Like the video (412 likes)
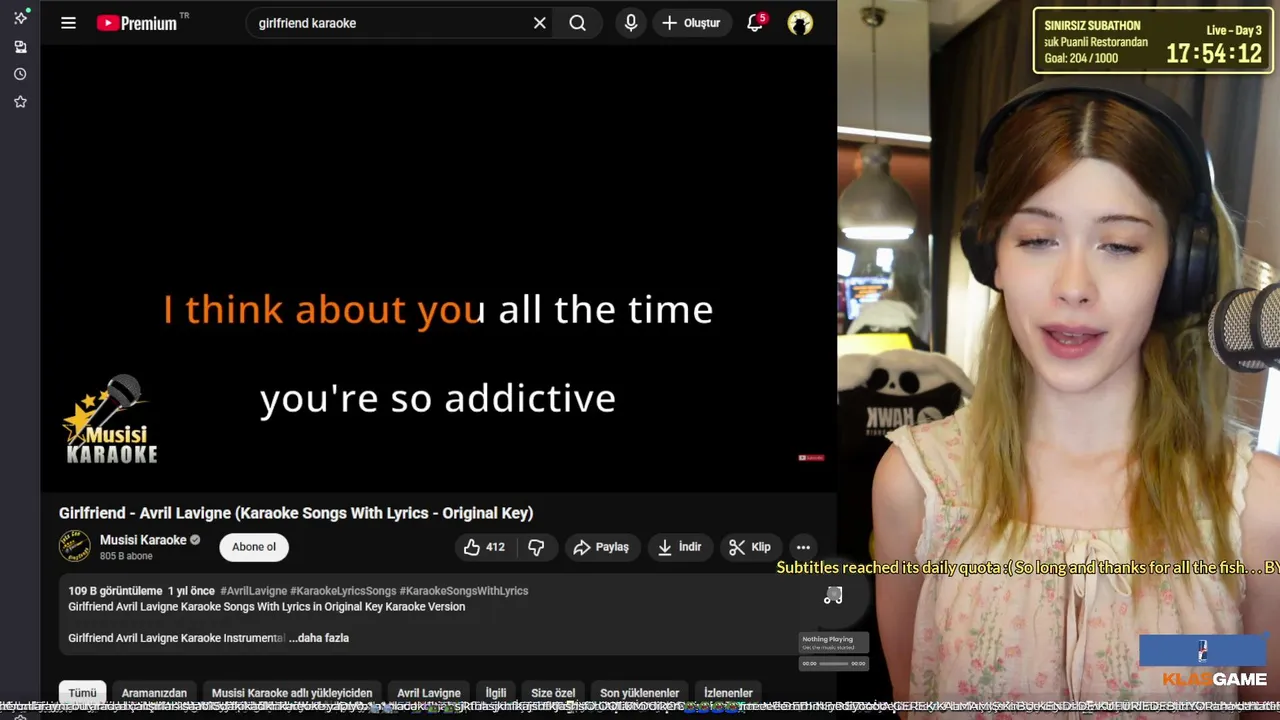 [485, 547]
